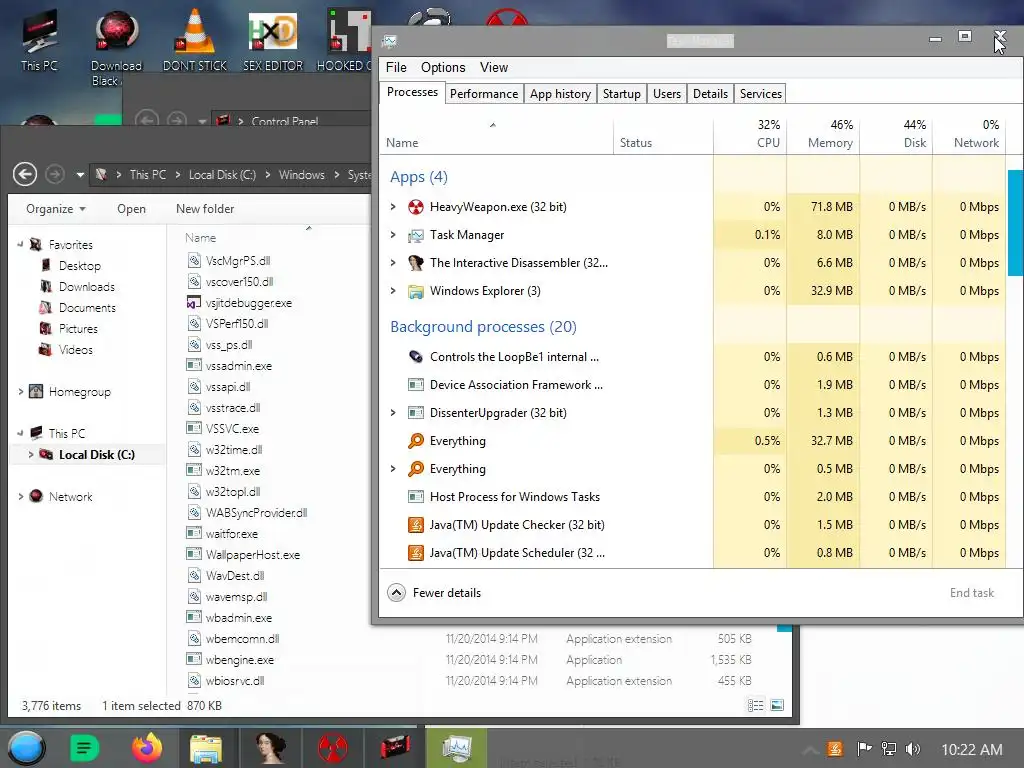Open the View menu in Task Manager
Viewport: 1024px width, 768px height.
494,67
